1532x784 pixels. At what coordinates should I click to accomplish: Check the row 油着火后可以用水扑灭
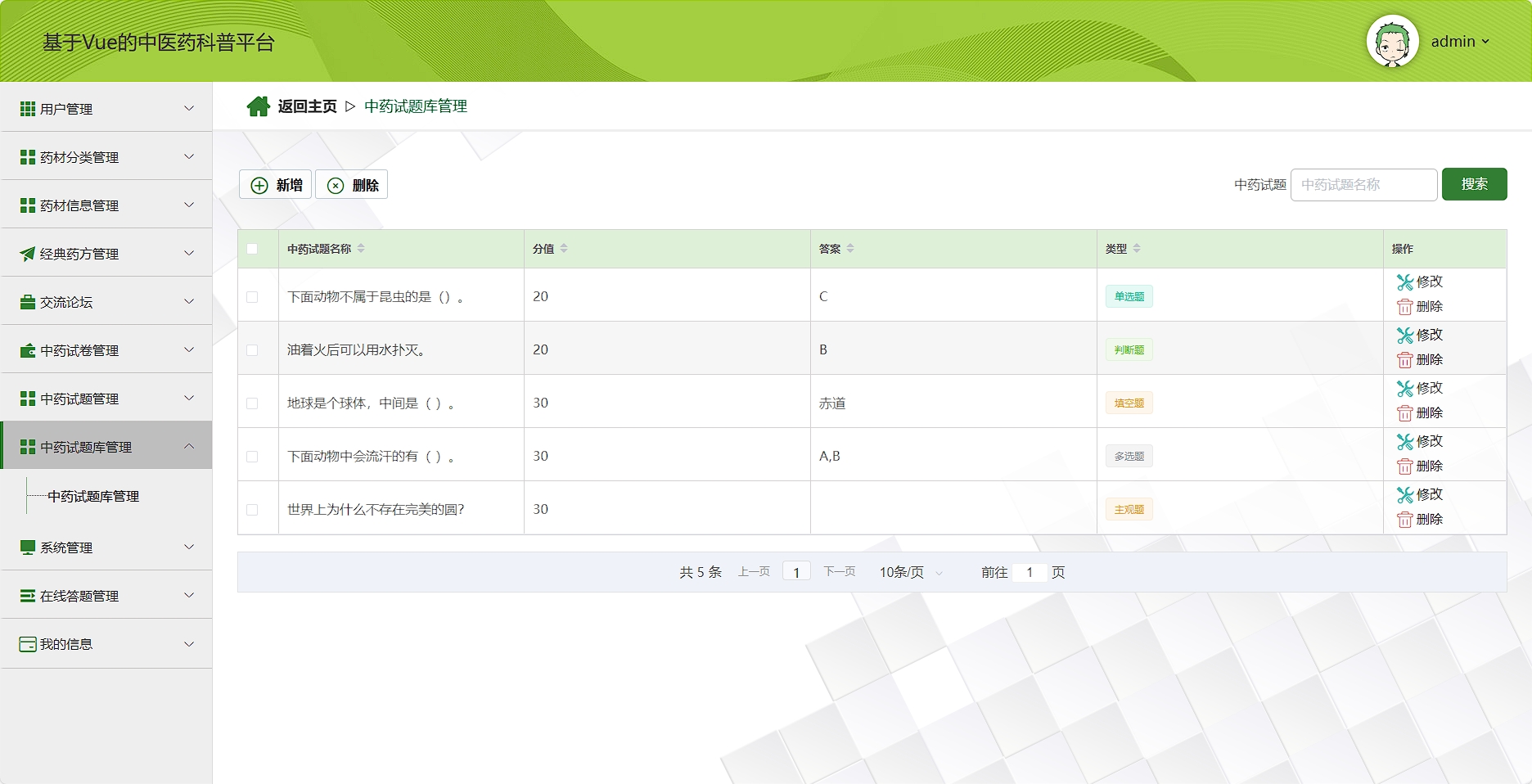point(252,350)
